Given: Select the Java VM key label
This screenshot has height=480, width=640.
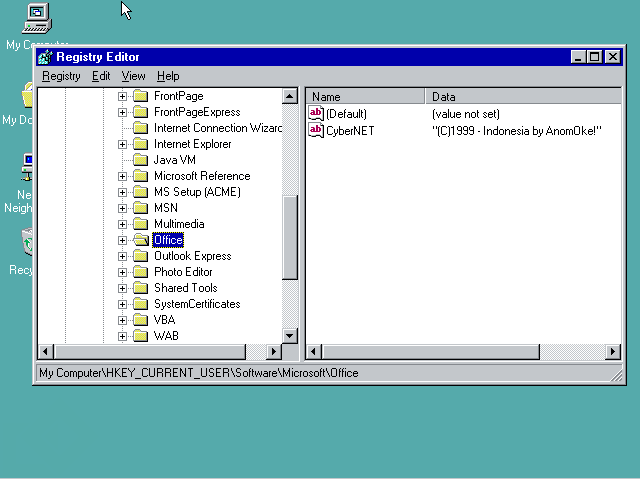Looking at the screenshot, I should click(x=175, y=160).
